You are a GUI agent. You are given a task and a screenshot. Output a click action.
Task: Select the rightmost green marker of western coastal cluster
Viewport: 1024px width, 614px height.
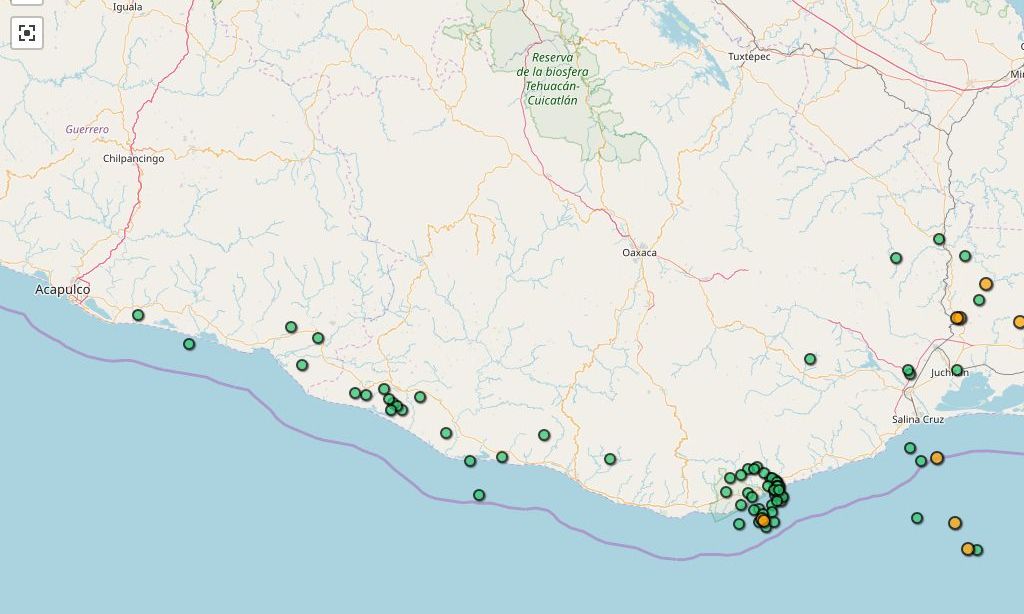pos(420,397)
